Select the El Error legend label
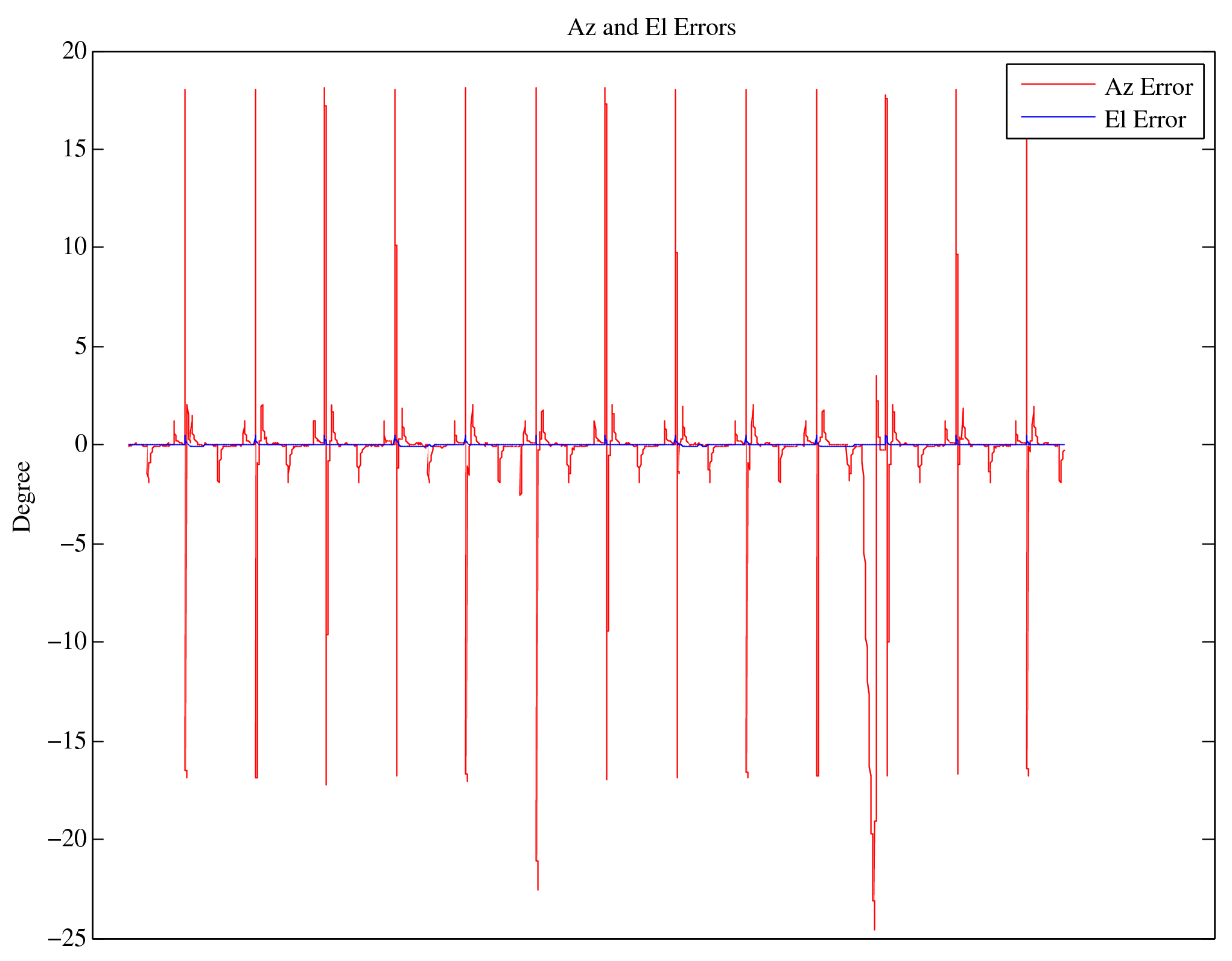This screenshot has height=961, width=1232. (x=1145, y=120)
